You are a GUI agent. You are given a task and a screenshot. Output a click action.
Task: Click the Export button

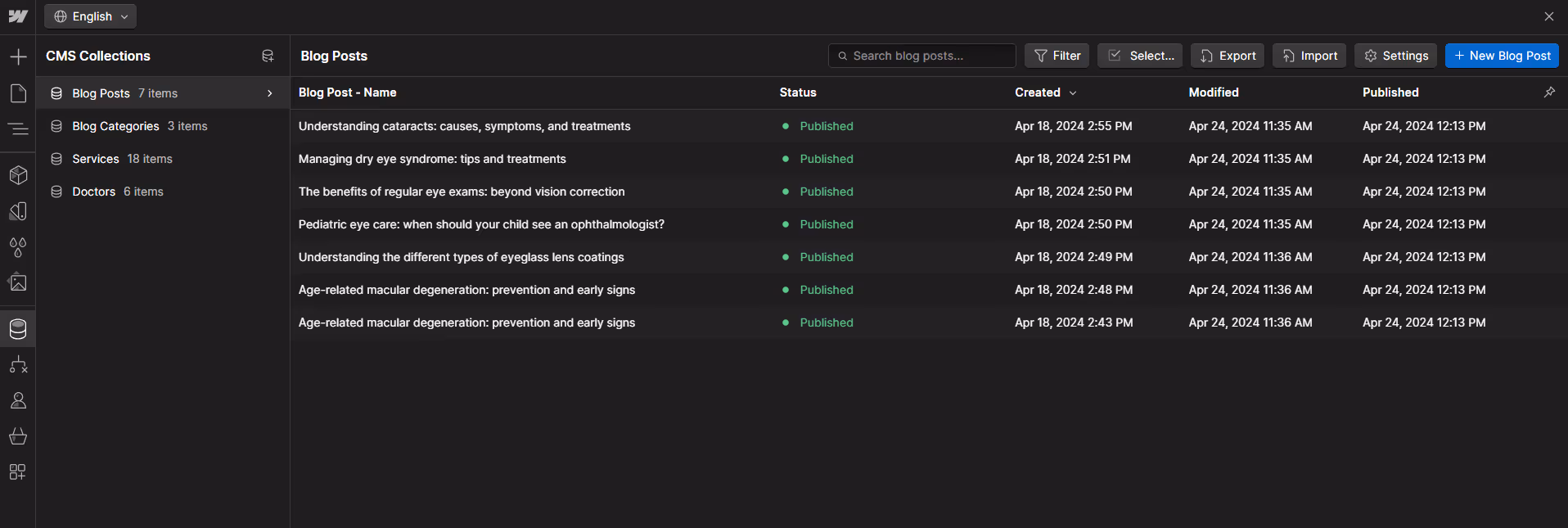pyautogui.click(x=1228, y=56)
